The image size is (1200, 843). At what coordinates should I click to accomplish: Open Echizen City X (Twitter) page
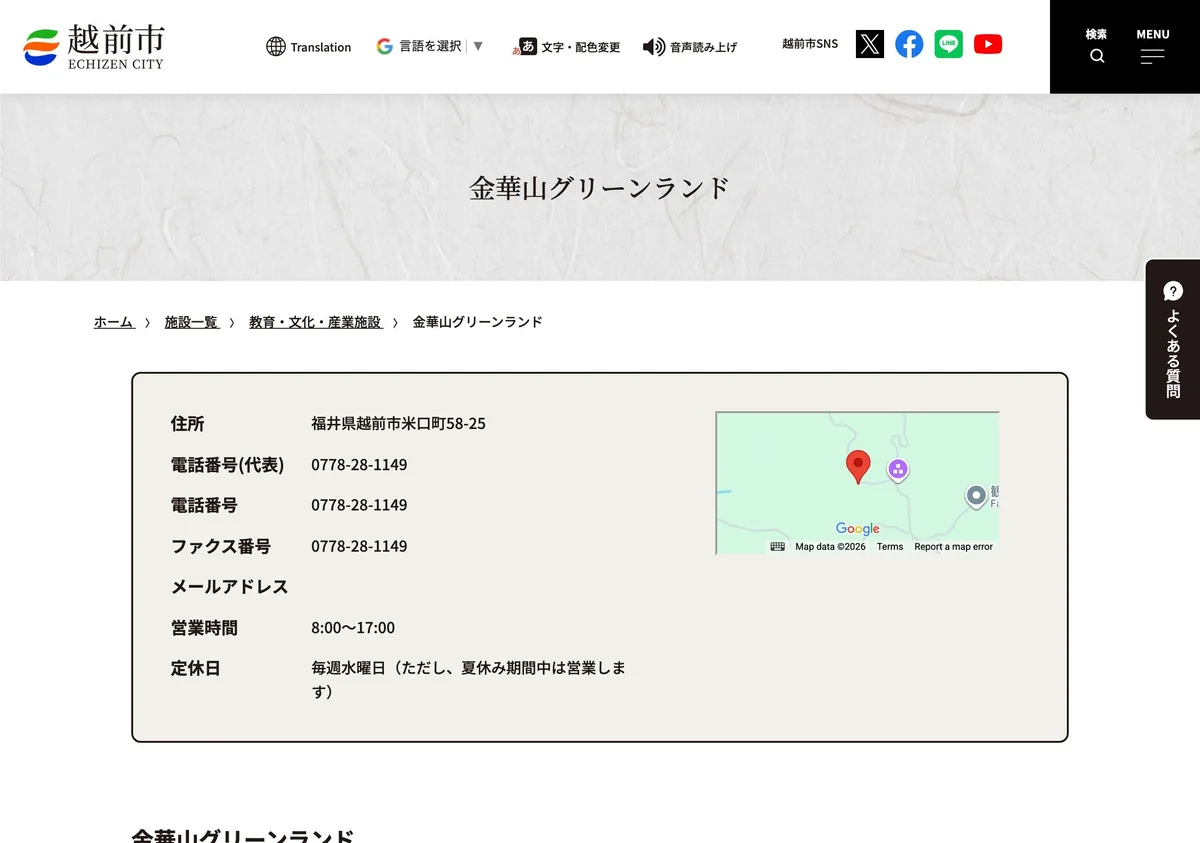click(870, 44)
